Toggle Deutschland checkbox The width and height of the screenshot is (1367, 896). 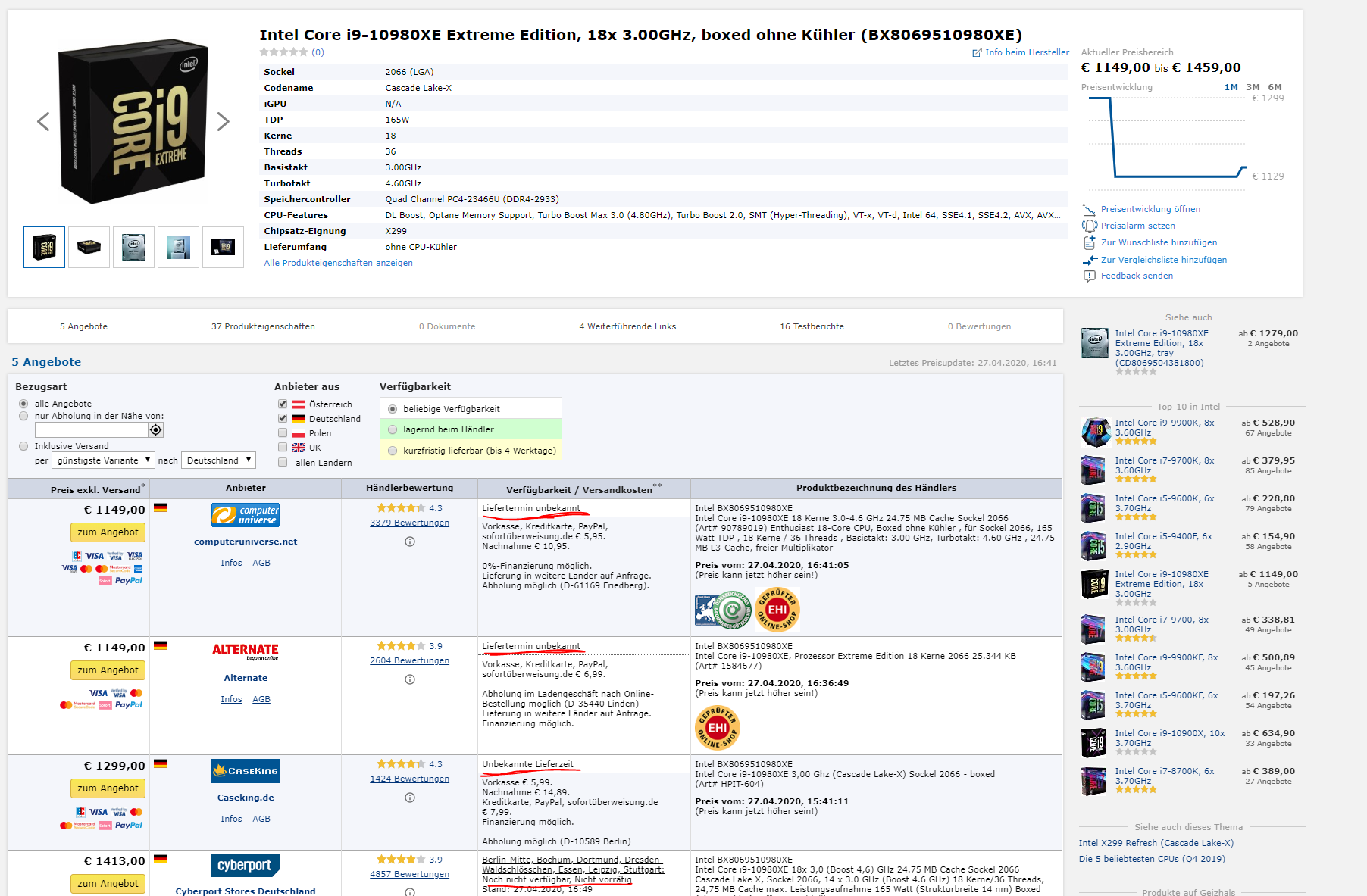tap(283, 419)
